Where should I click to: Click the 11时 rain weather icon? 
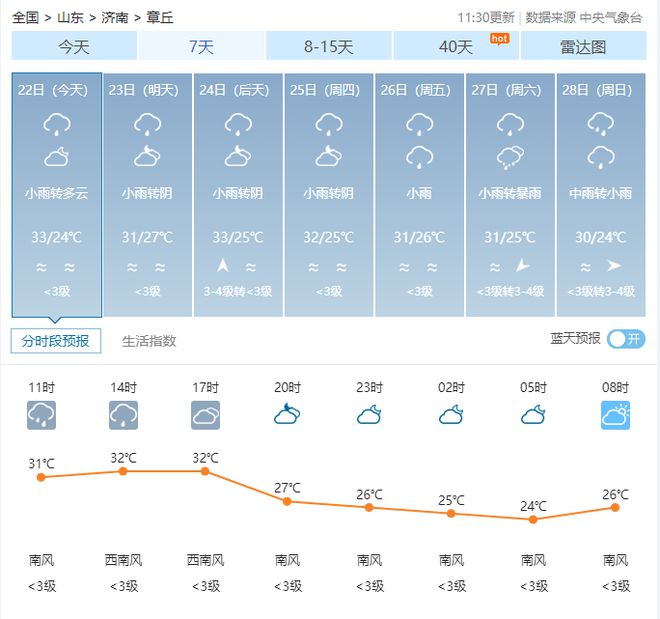pos(41,415)
